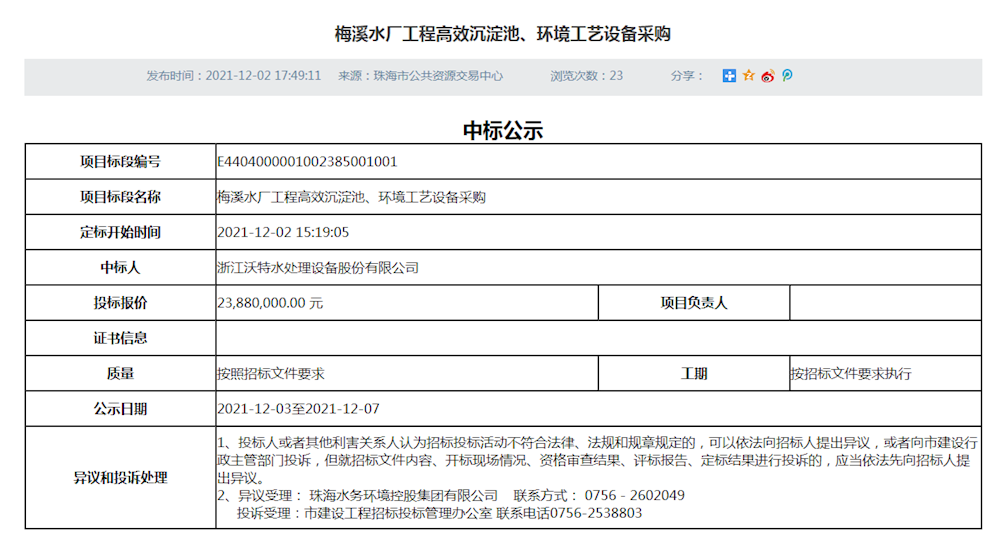This screenshot has height=543, width=1000.
Task: Click the Tencent Weibo share icon
Action: point(787,76)
